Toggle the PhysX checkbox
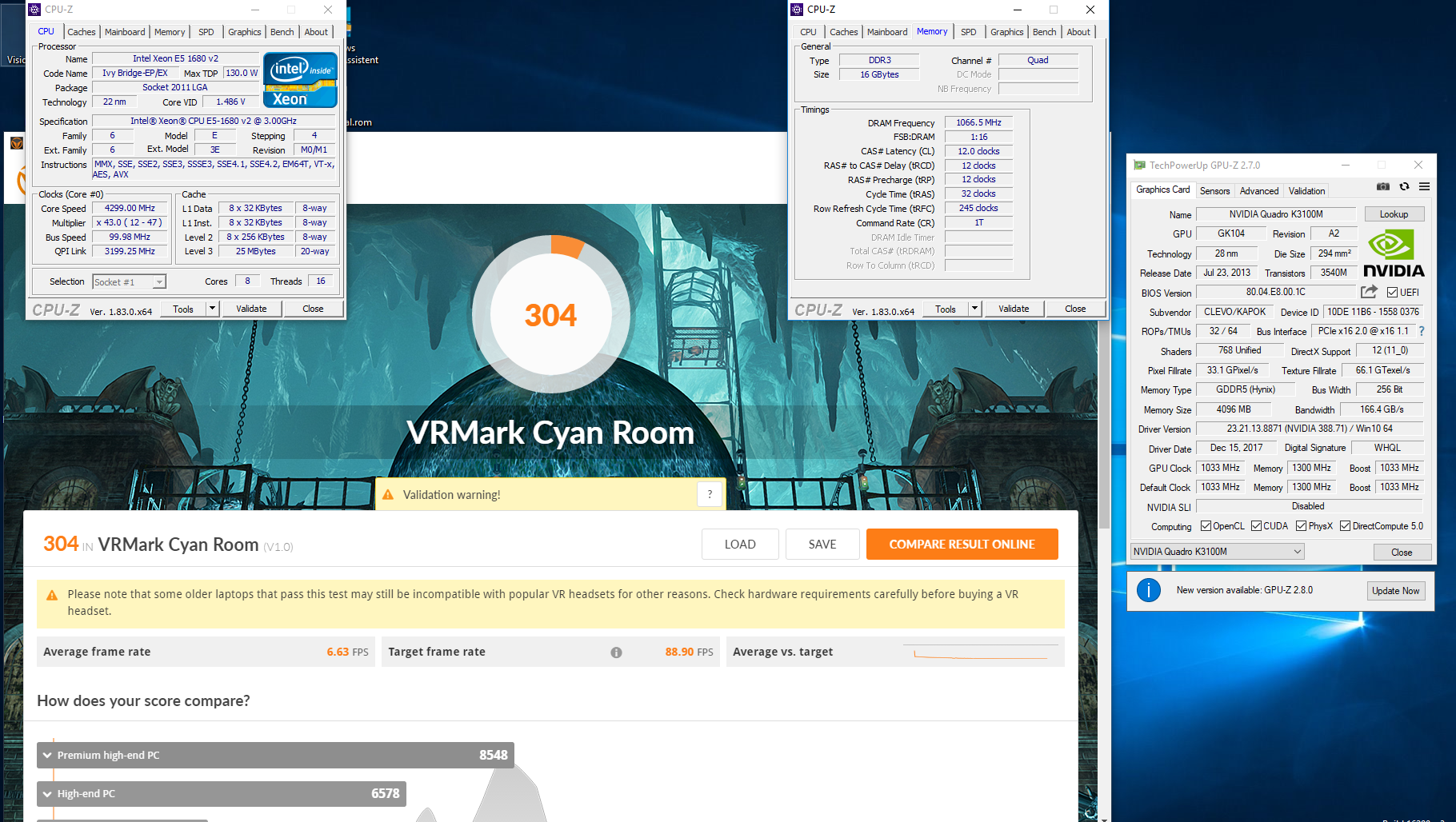Image resolution: width=1456 pixels, height=822 pixels. 1301,526
